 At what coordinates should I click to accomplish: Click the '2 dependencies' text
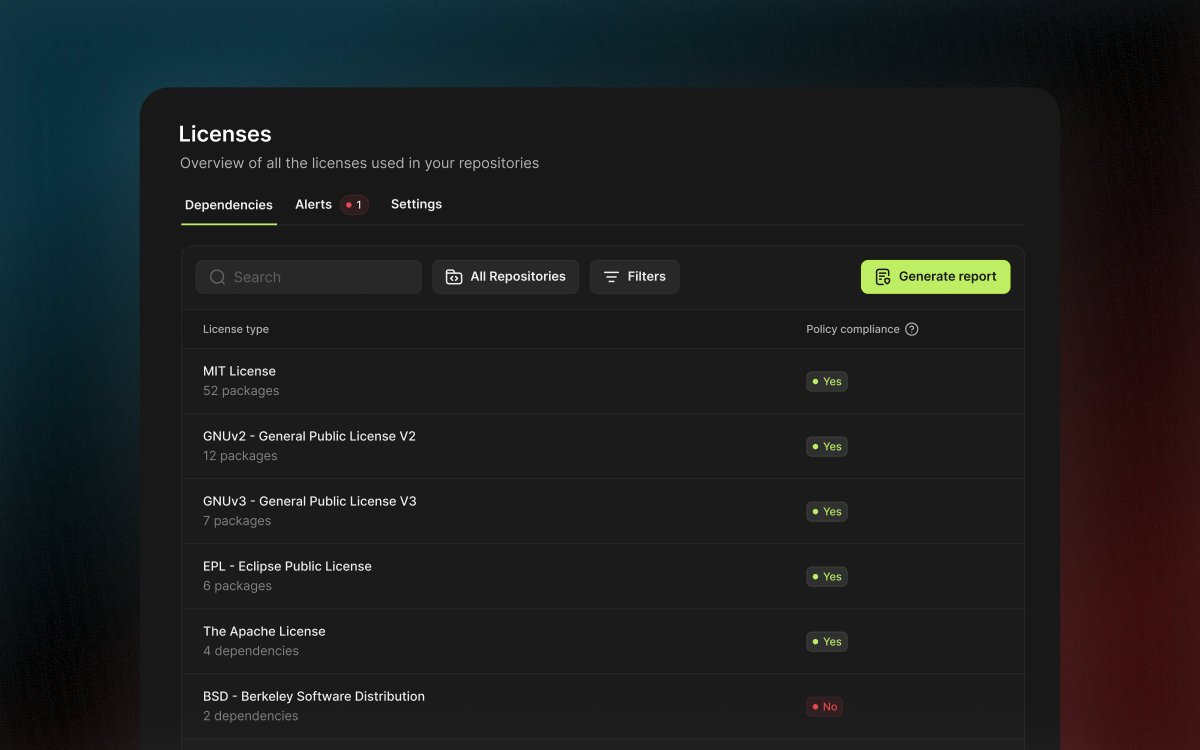(x=251, y=716)
